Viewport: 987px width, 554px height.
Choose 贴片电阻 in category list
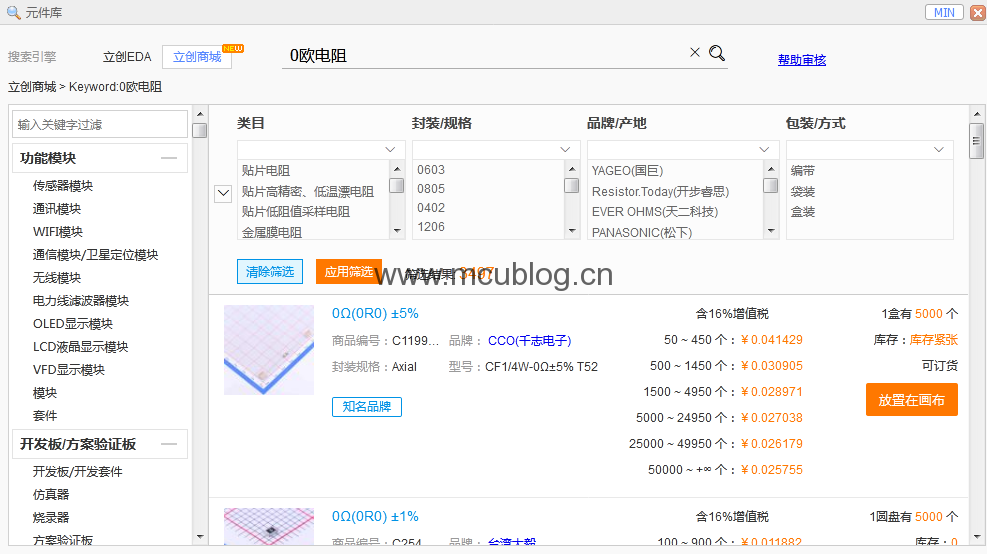pyautogui.click(x=266, y=171)
